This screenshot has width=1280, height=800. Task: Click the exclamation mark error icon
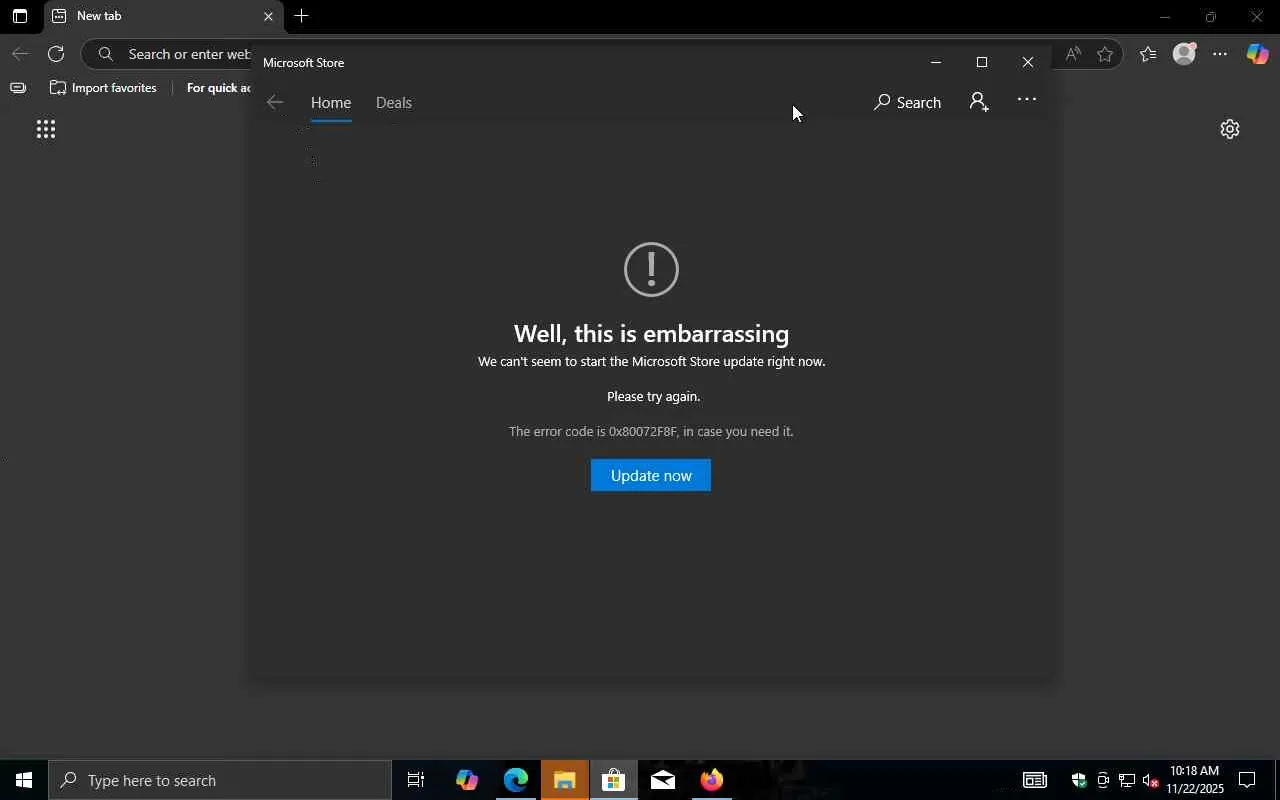[651, 269]
